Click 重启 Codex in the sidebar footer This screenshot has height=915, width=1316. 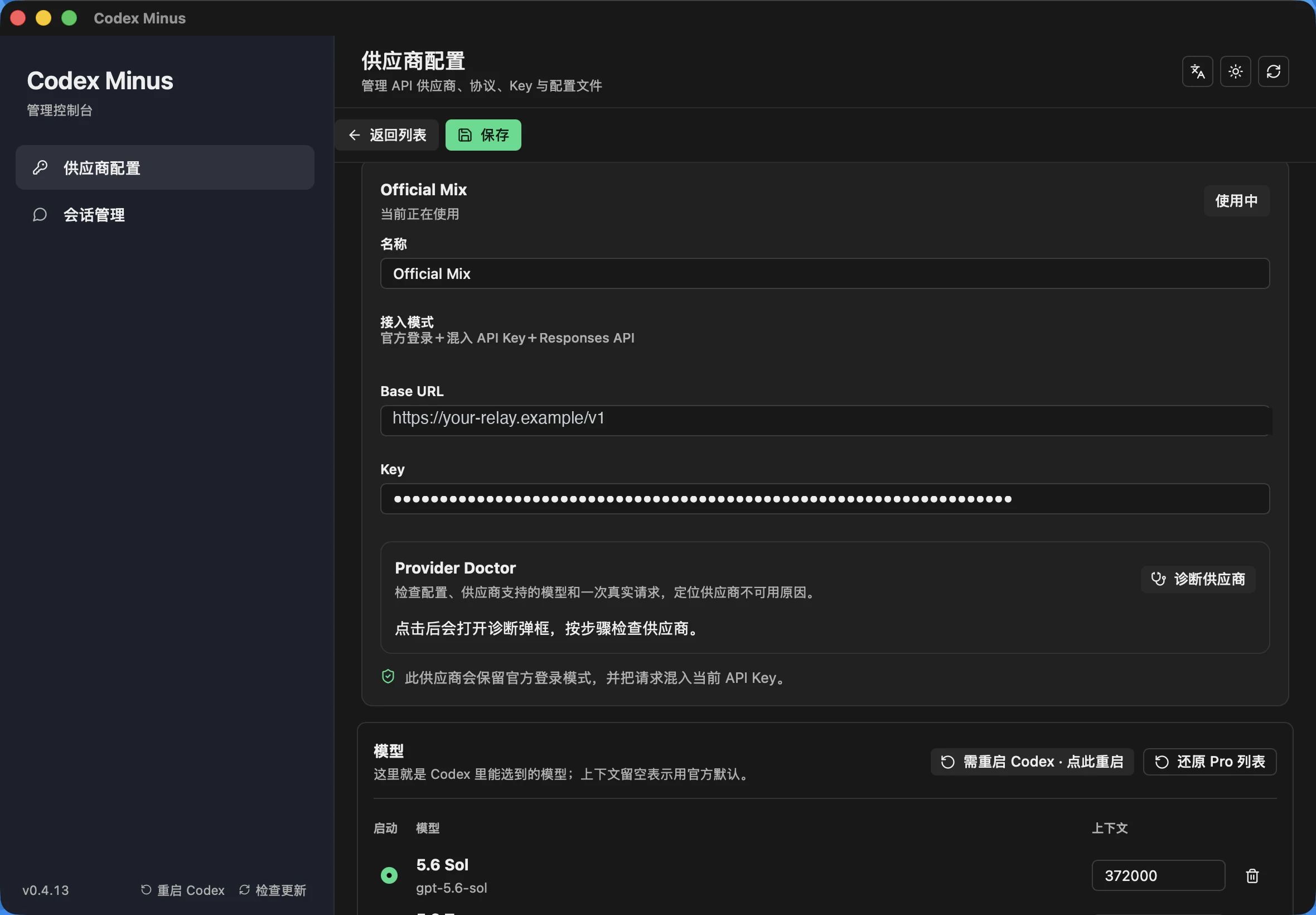pos(183,890)
